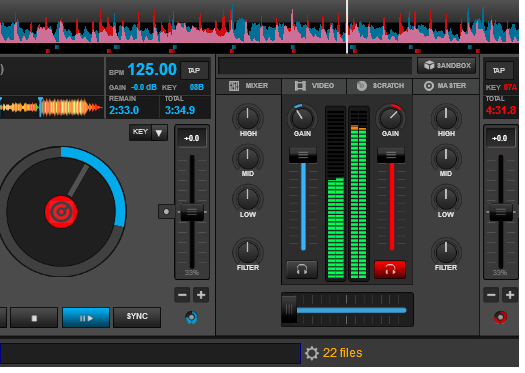525x373 pixels.
Task: Select the SCRATCH tab
Action: tap(380, 86)
